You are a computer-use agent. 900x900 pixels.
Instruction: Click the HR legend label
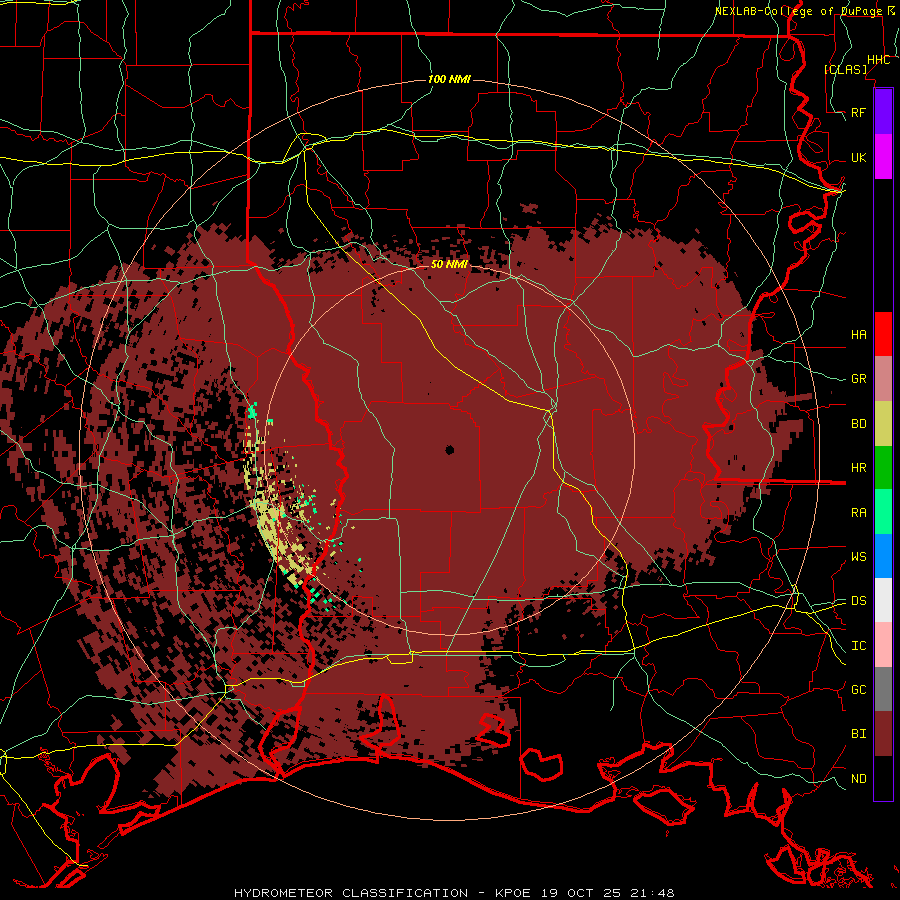click(858, 467)
